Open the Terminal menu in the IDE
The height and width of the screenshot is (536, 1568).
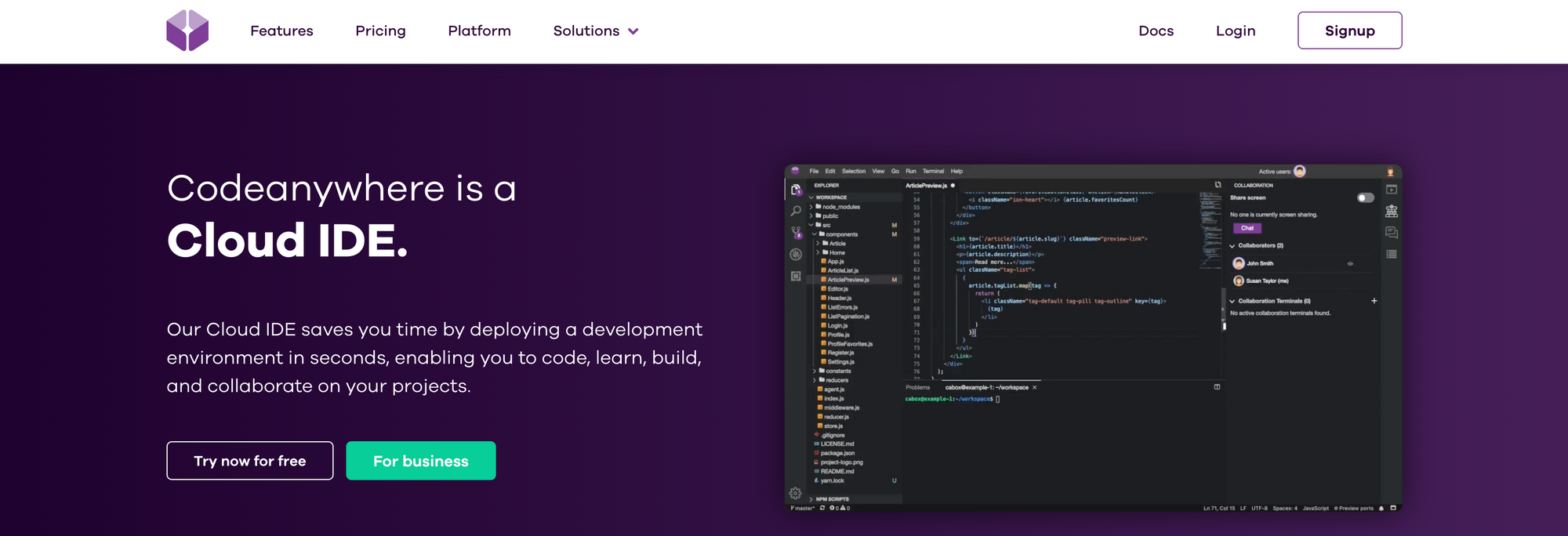click(933, 171)
